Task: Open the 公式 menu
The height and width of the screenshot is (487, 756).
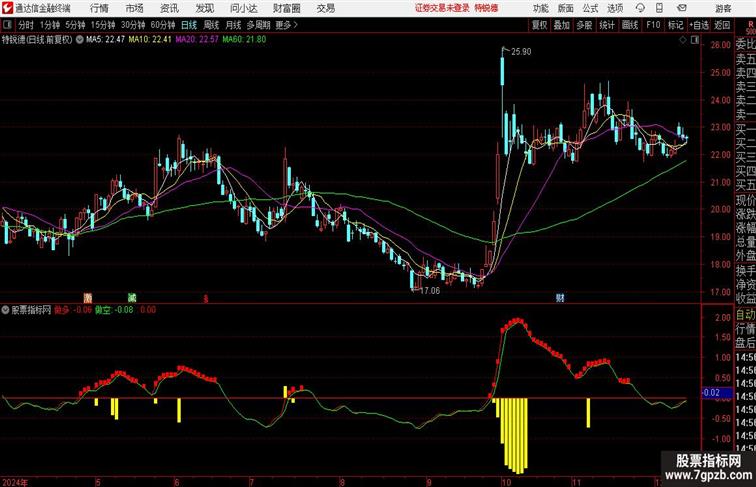Action: tap(590, 8)
